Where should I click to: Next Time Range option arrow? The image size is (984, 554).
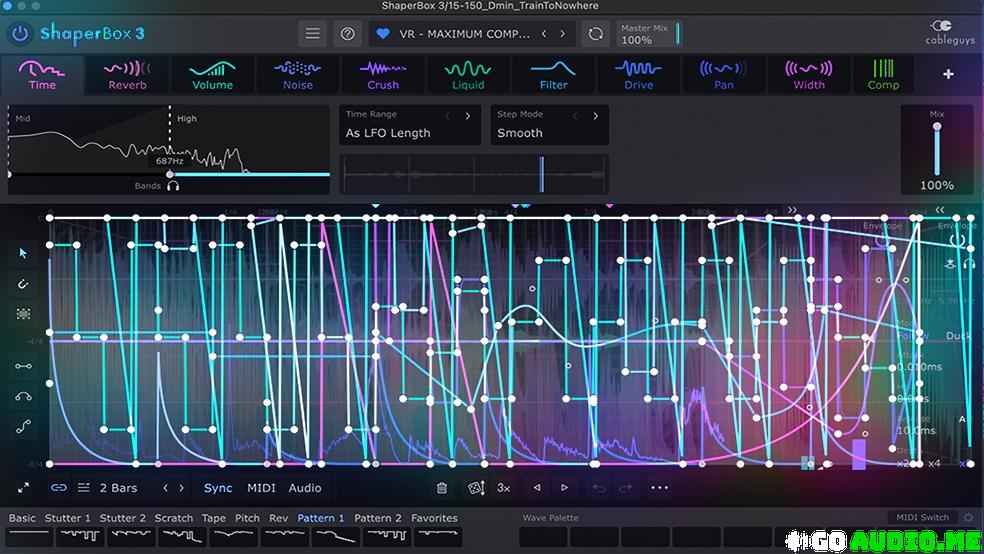[468, 115]
